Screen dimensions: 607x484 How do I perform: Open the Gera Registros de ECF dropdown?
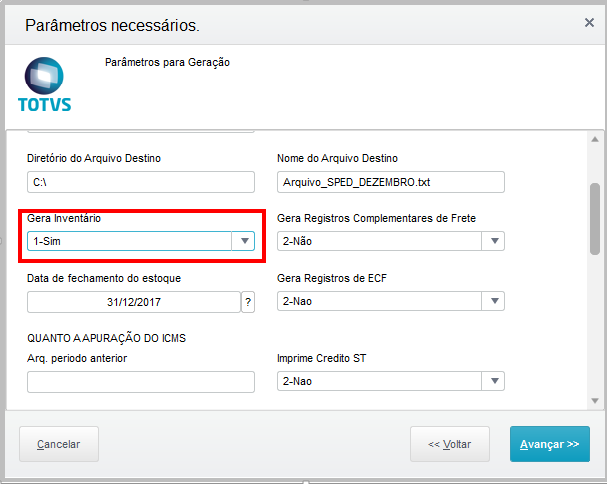pos(493,301)
